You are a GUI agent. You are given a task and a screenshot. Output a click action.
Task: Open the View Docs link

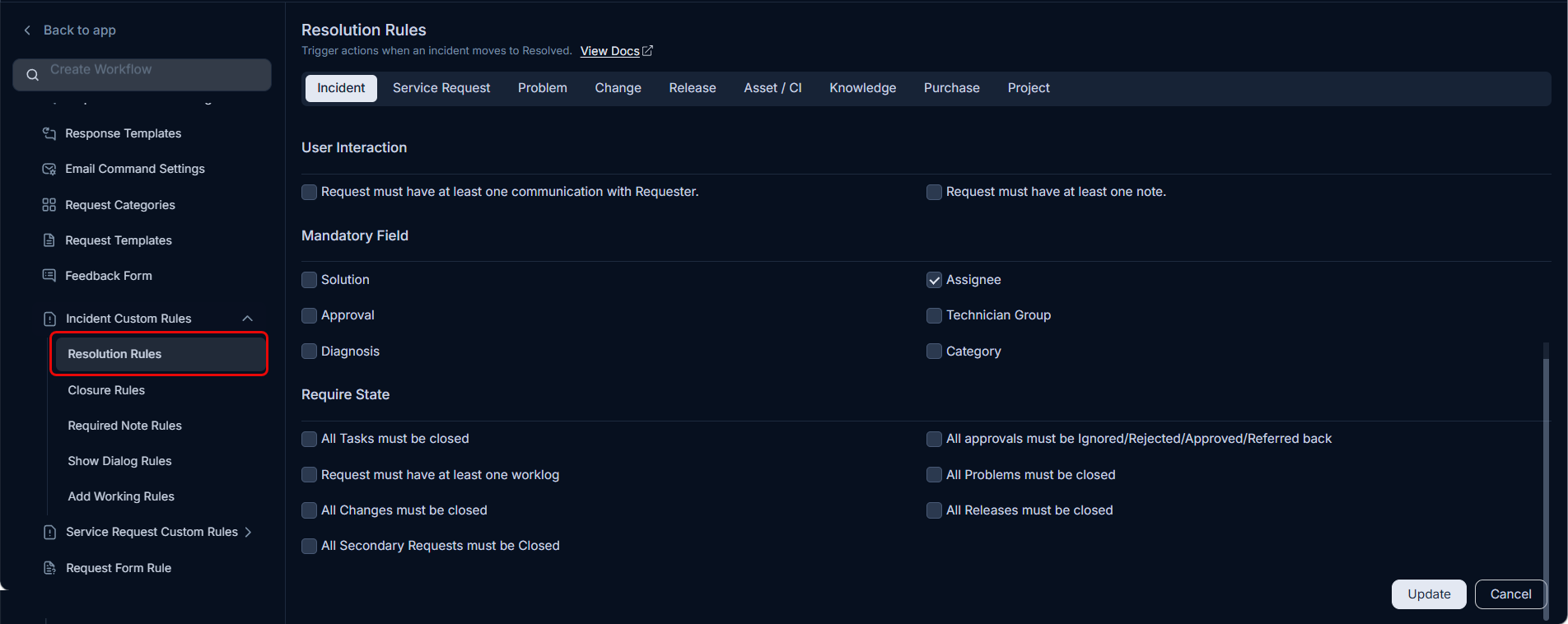tap(610, 51)
